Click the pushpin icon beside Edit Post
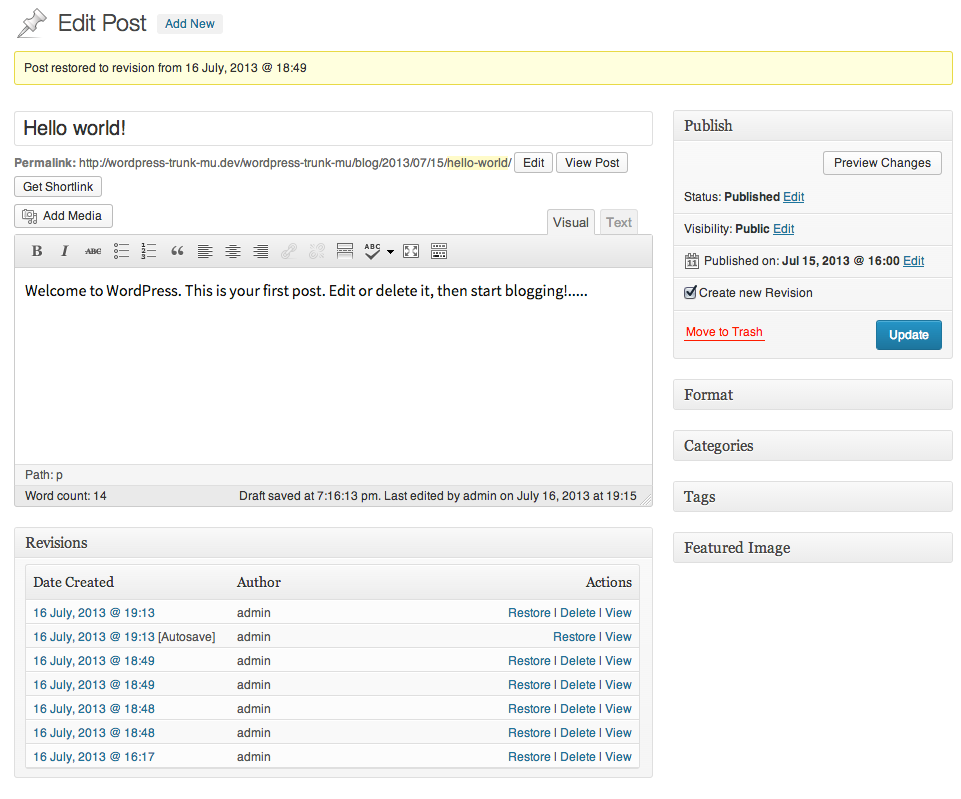961x799 pixels. [32, 23]
